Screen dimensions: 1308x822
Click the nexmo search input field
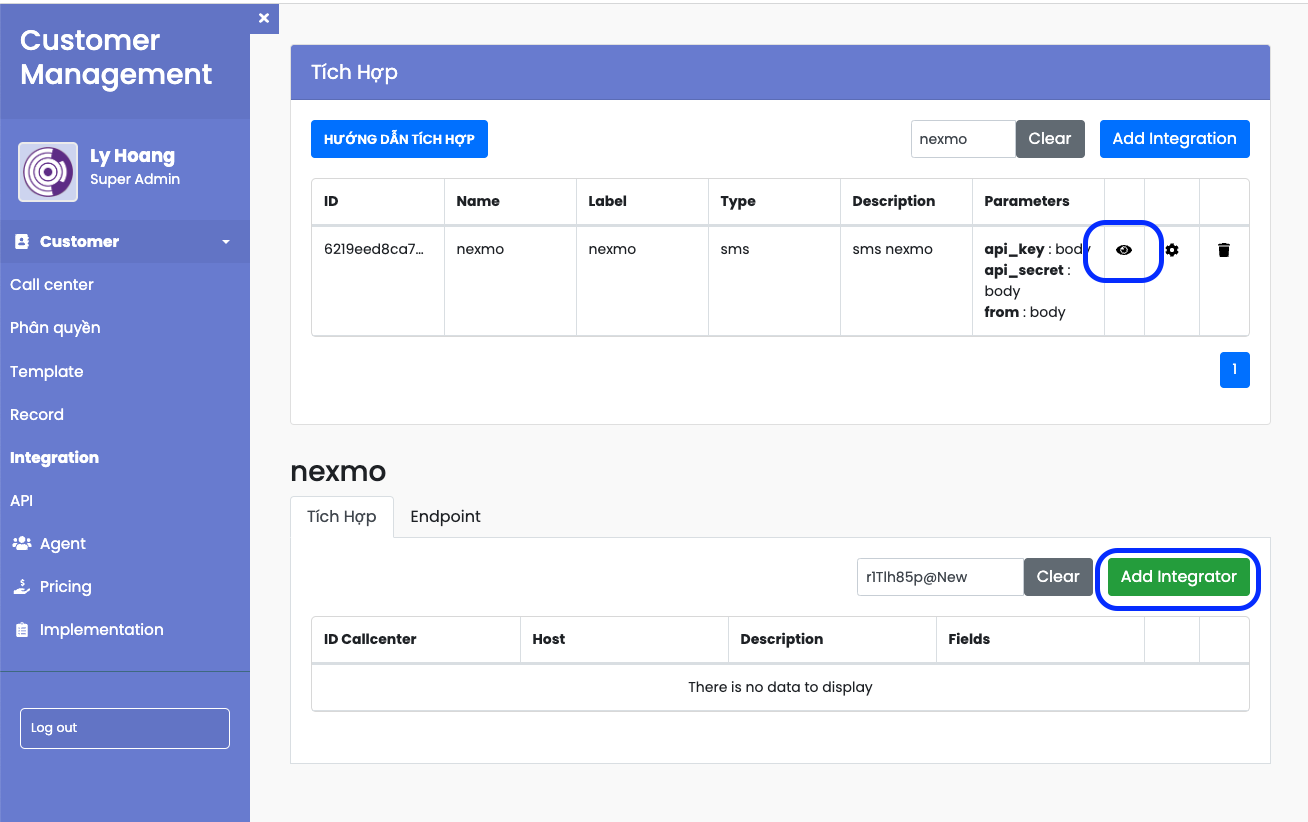pyautogui.click(x=962, y=139)
